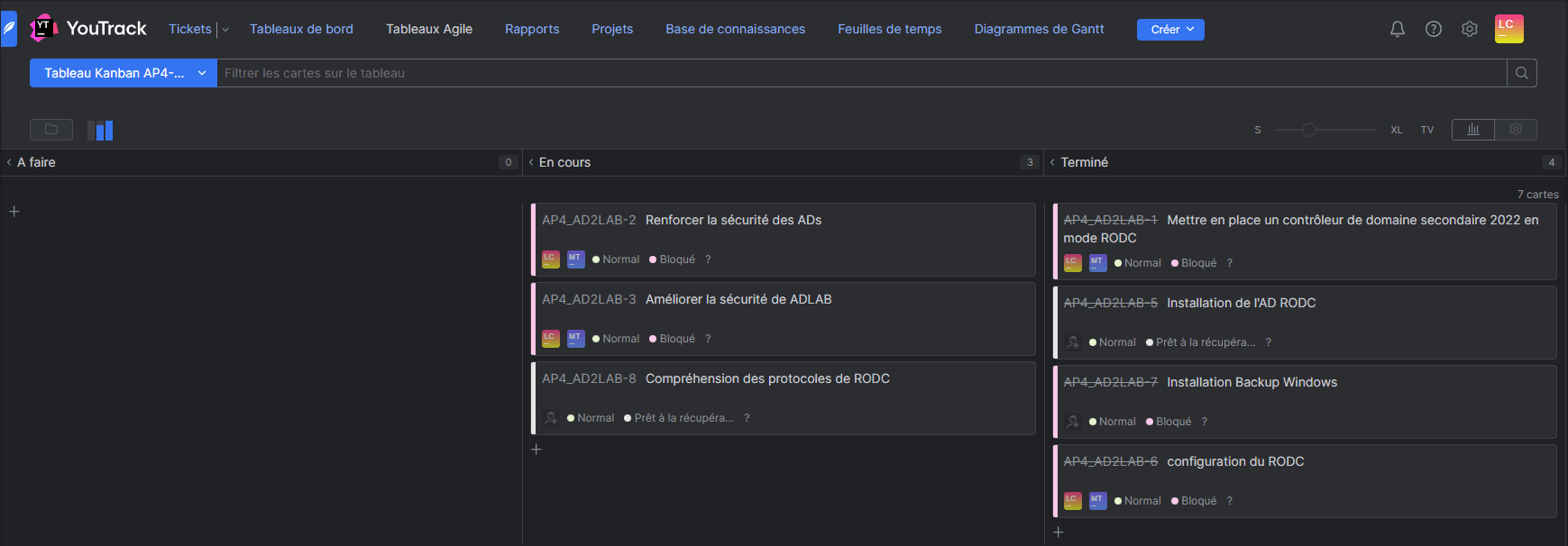Viewport: 1568px width, 546px height.
Task: Click the help question mark icon
Action: point(1433,29)
